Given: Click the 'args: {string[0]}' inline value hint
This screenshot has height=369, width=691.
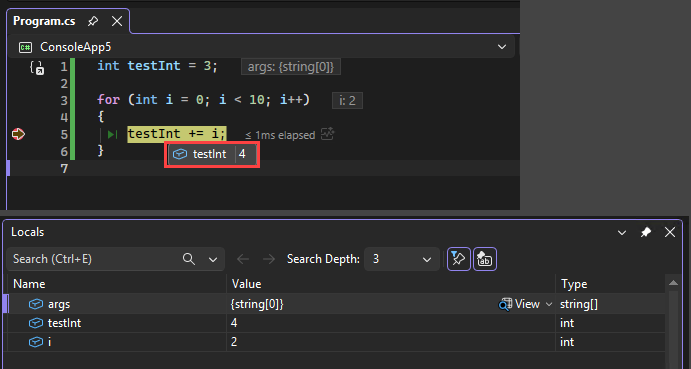Looking at the screenshot, I should coord(291,67).
